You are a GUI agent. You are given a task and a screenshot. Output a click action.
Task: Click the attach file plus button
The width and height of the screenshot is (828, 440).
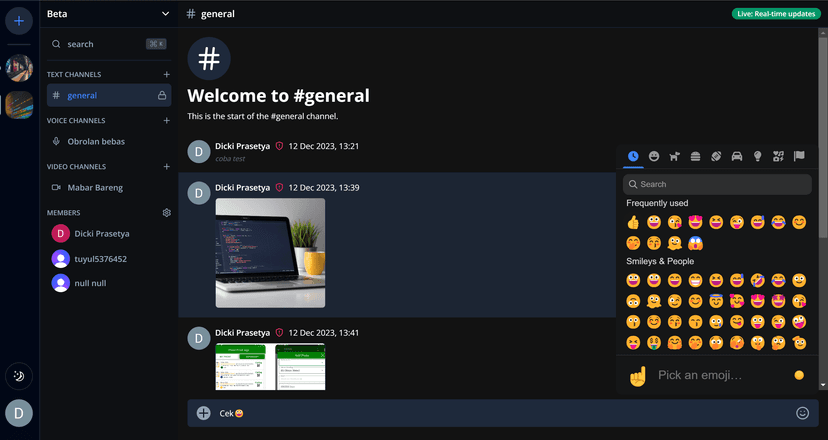point(203,413)
